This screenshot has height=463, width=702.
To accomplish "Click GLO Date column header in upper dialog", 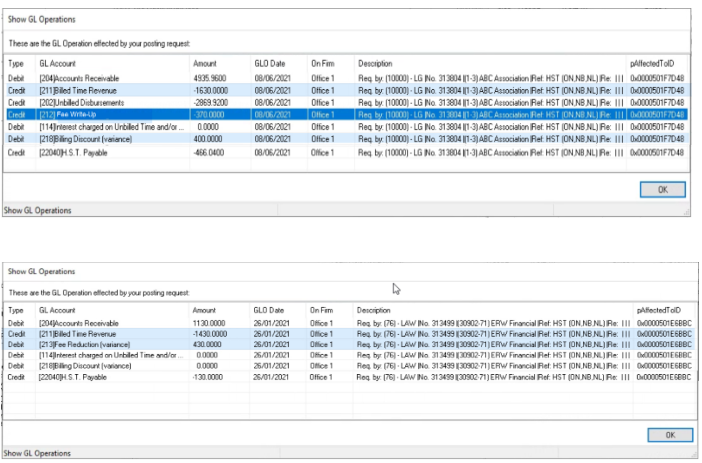I will pos(270,64).
